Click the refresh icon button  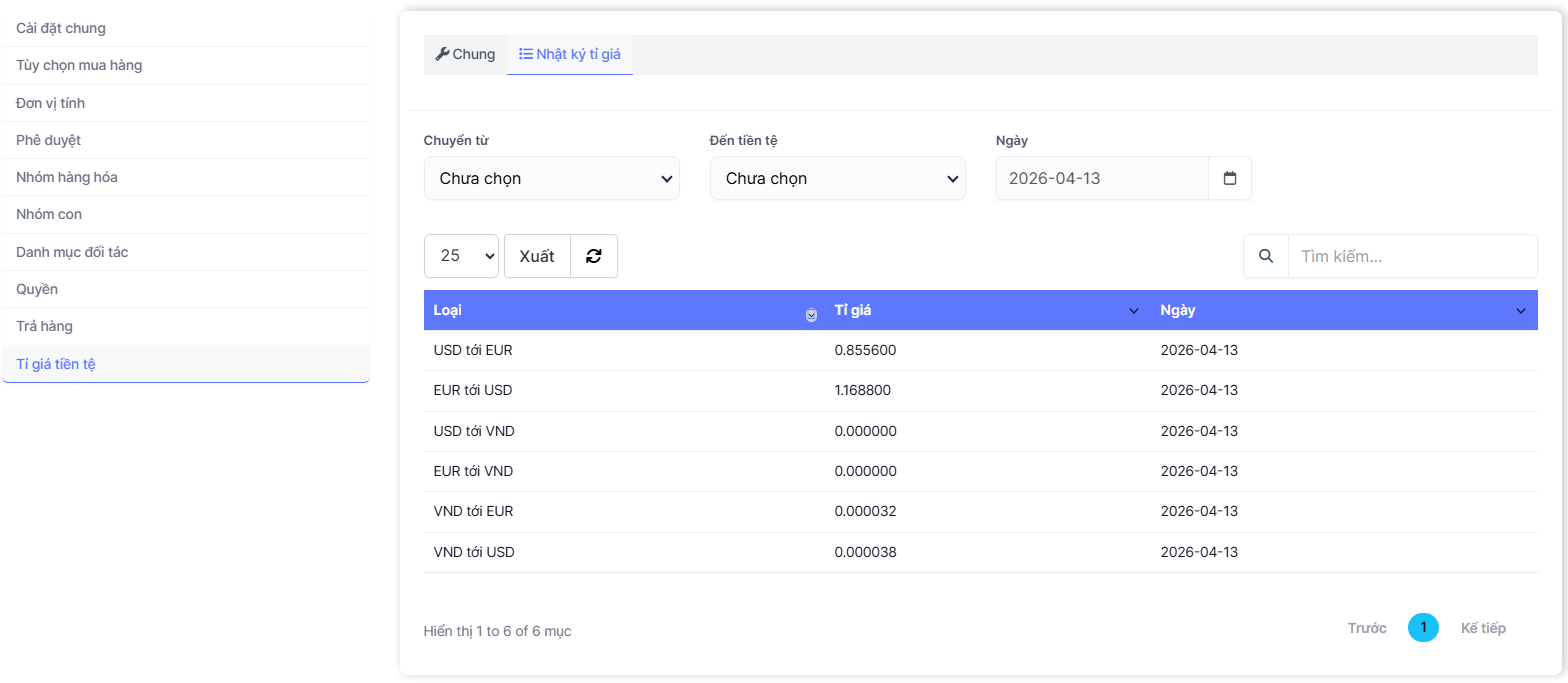pyautogui.click(x=594, y=256)
